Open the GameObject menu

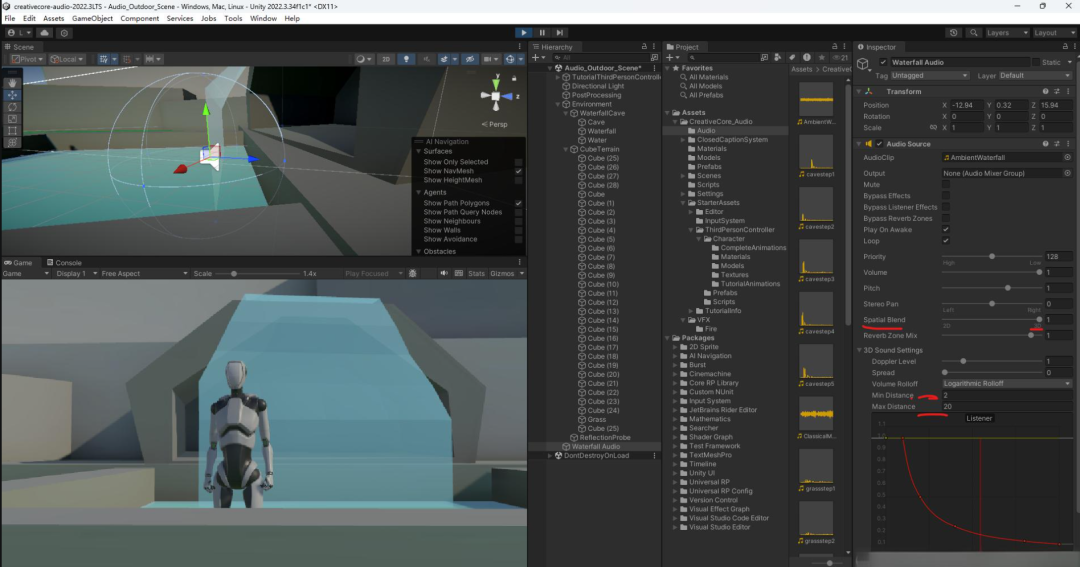point(92,18)
